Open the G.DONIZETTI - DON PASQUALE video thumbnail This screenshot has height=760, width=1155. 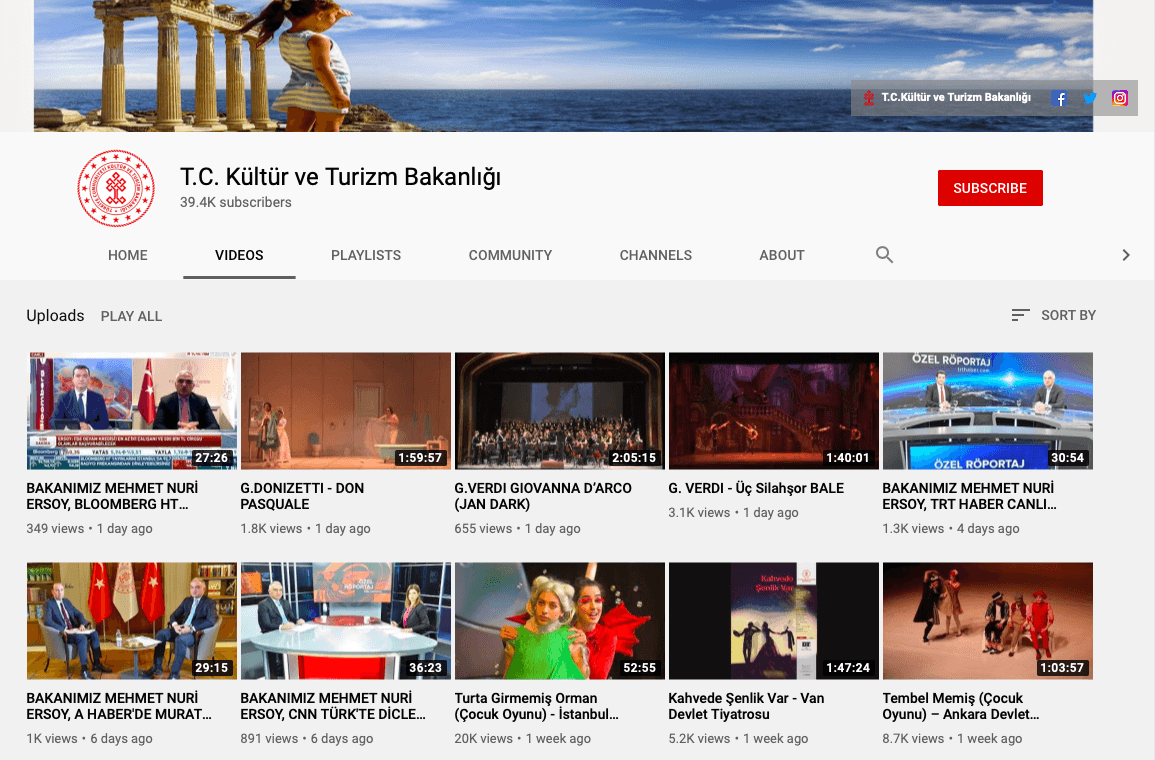345,410
